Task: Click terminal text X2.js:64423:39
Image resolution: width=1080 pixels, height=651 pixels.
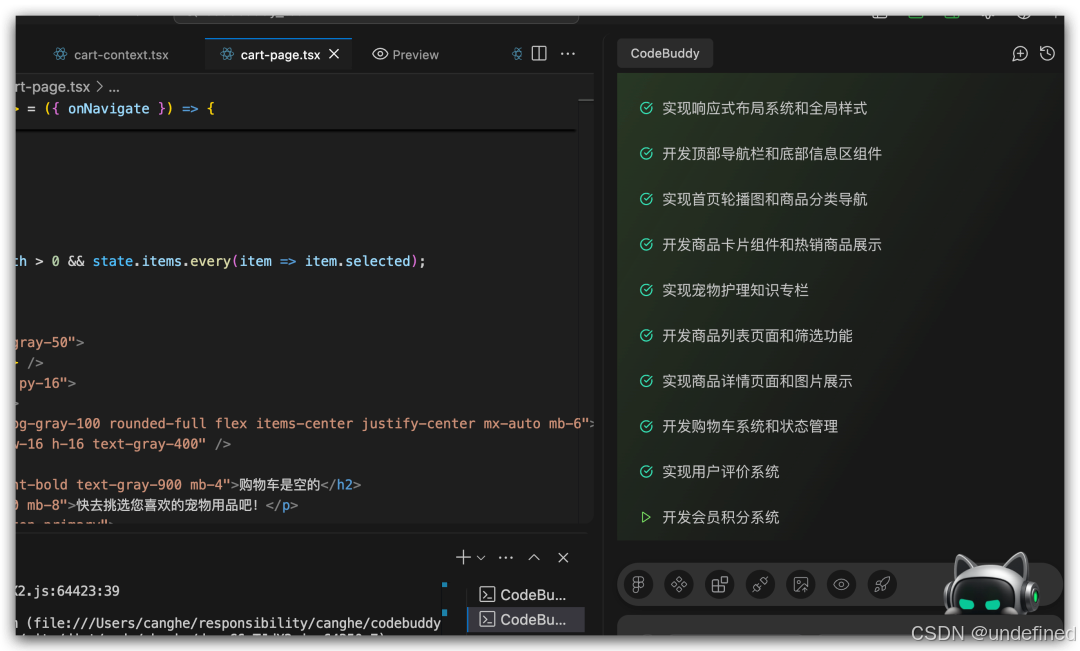Action: point(68,591)
